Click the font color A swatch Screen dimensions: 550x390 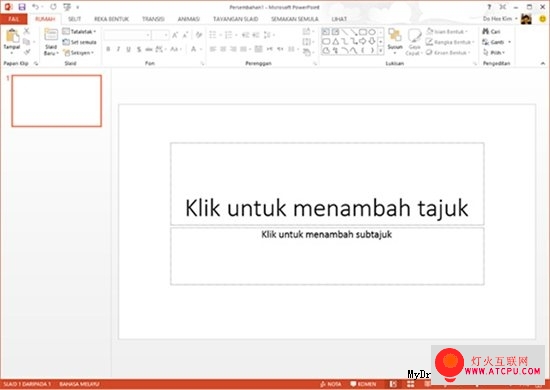(x=193, y=49)
